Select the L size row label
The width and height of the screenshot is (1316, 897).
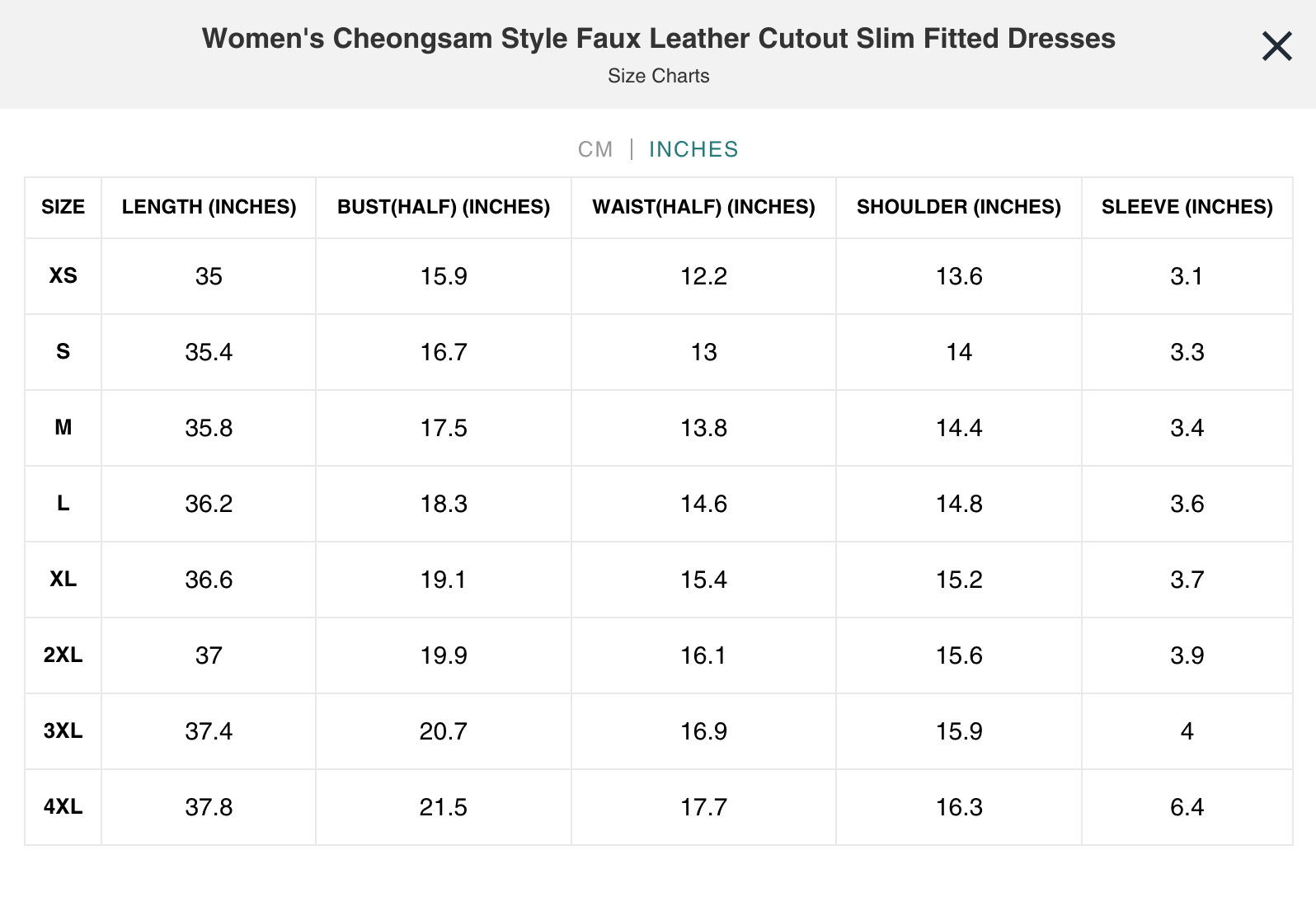click(x=62, y=504)
